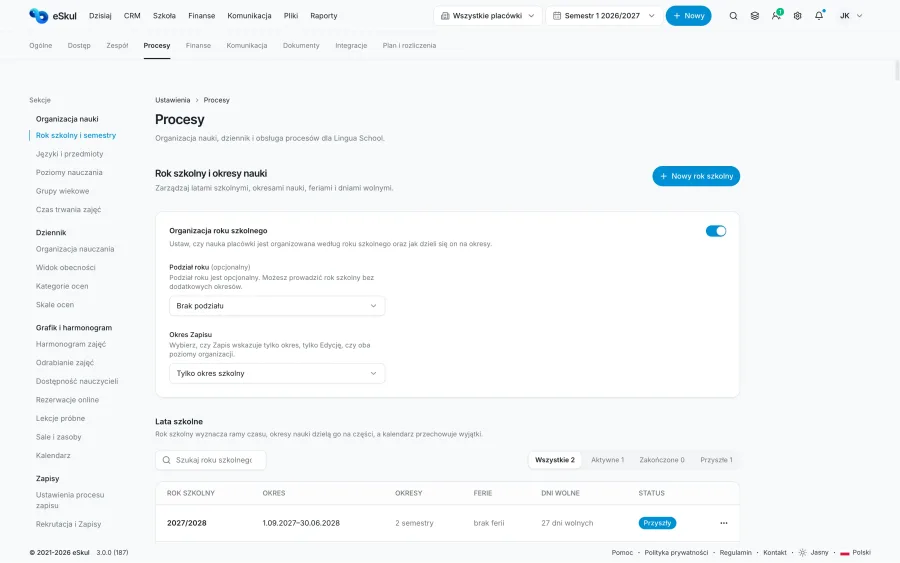Click the 2027/2028 school year row

click(447, 523)
